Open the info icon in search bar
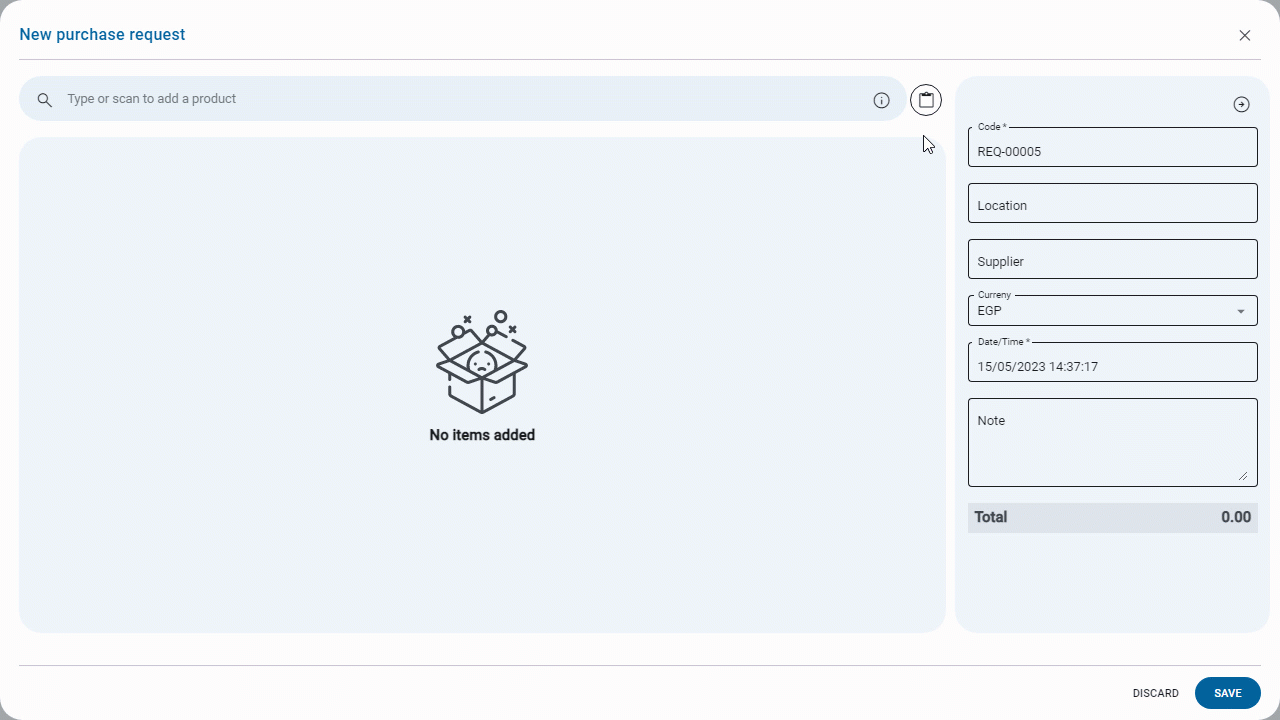Viewport: 1280px width, 720px height. [881, 100]
